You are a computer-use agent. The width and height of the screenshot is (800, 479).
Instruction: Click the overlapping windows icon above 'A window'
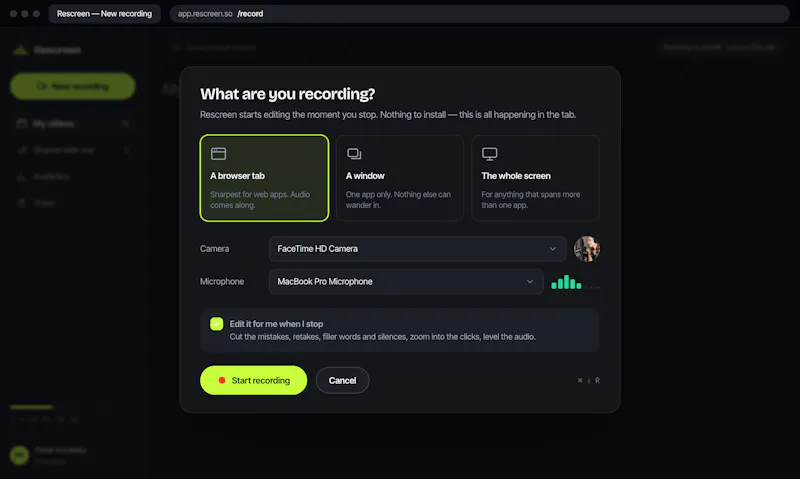pyautogui.click(x=354, y=154)
